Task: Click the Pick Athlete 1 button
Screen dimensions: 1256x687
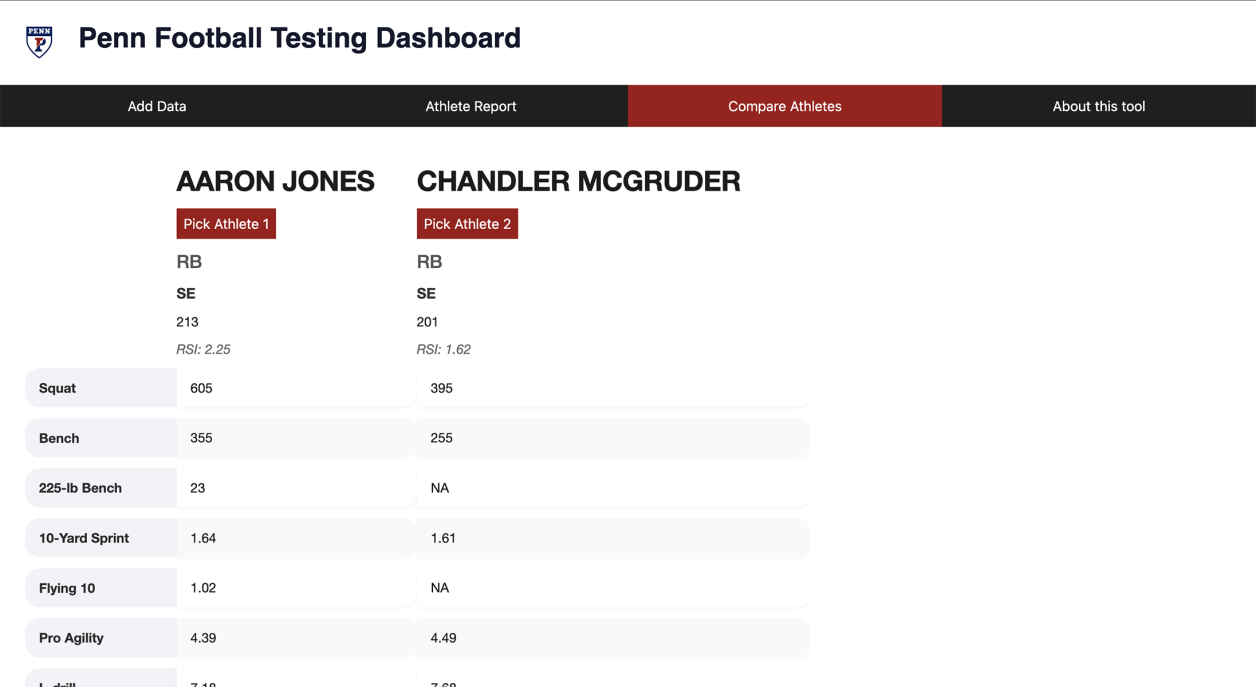Action: tap(226, 224)
